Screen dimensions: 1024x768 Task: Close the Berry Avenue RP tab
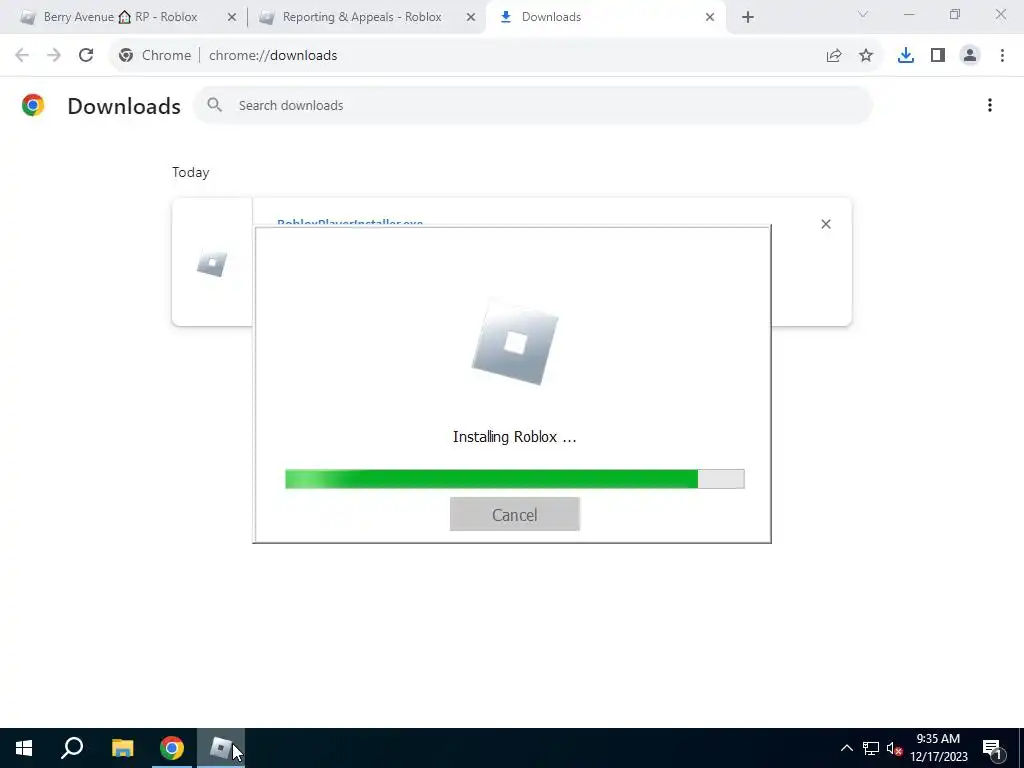231,17
